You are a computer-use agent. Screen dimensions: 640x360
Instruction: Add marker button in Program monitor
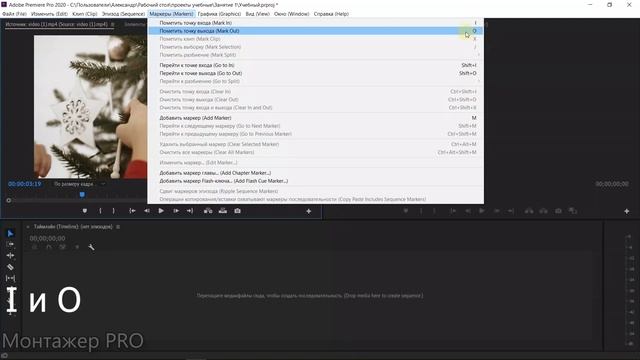click(406, 211)
